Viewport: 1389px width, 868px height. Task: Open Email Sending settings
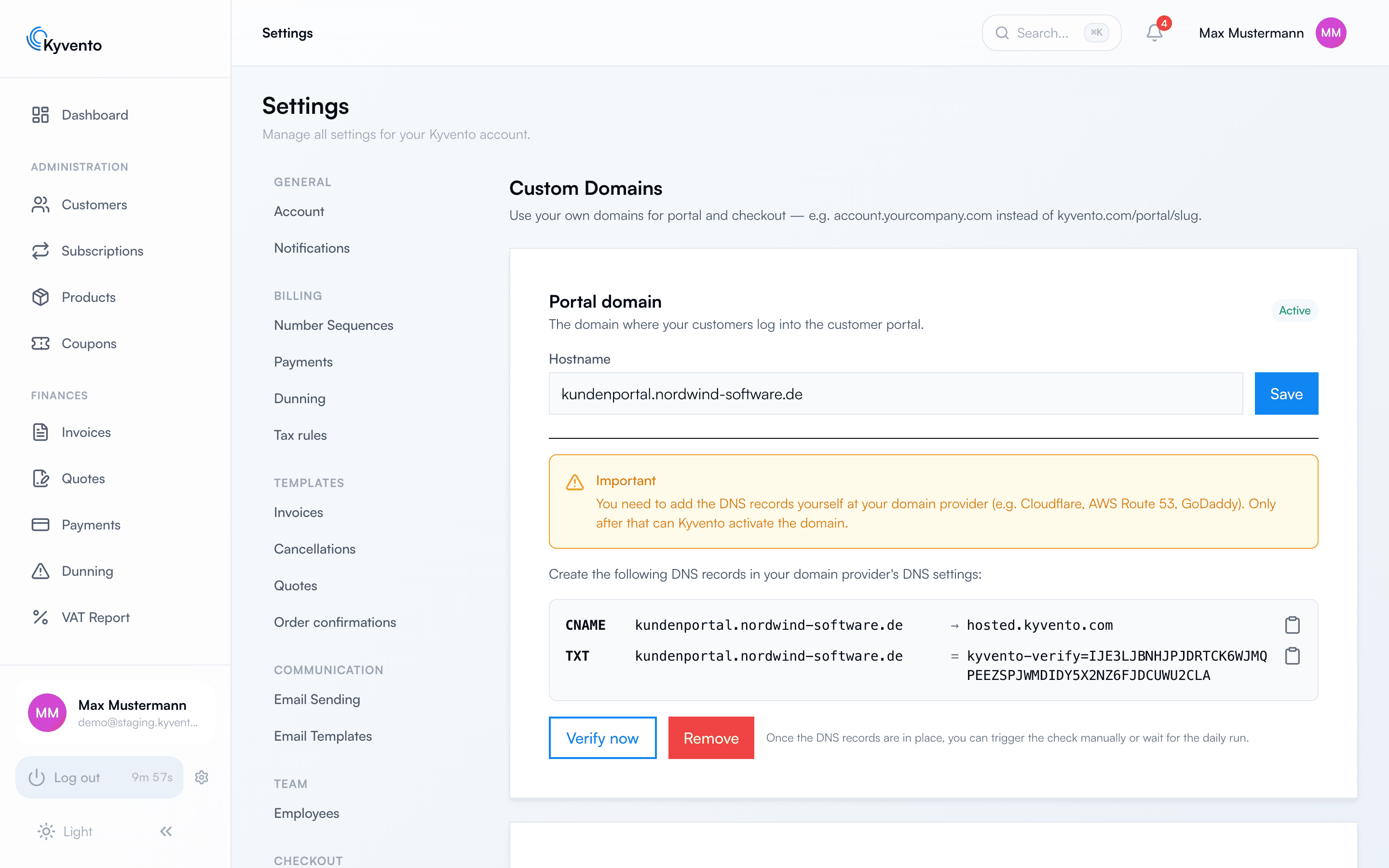coord(317,699)
